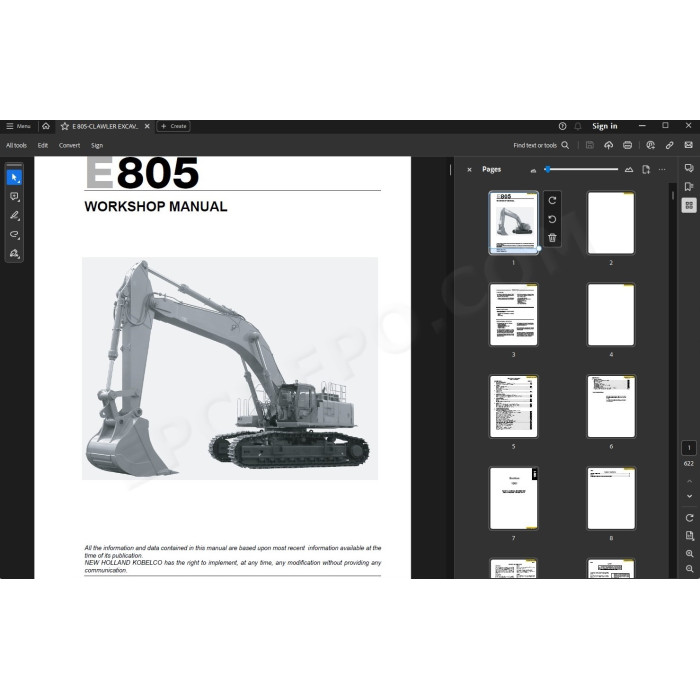Viewport: 700px width, 700px height.
Task: Choose the Add comment tool
Action: (x=14, y=196)
